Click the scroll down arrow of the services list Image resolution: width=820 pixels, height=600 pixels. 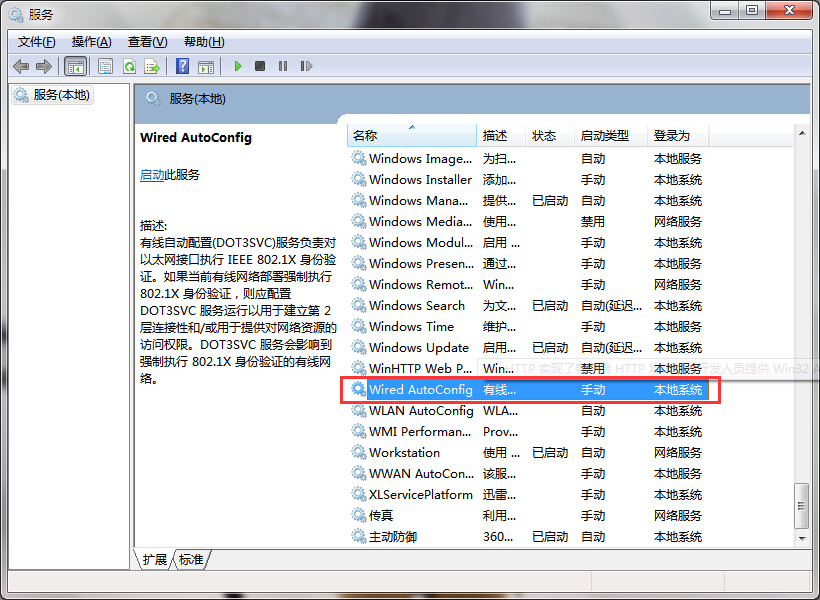pos(800,539)
